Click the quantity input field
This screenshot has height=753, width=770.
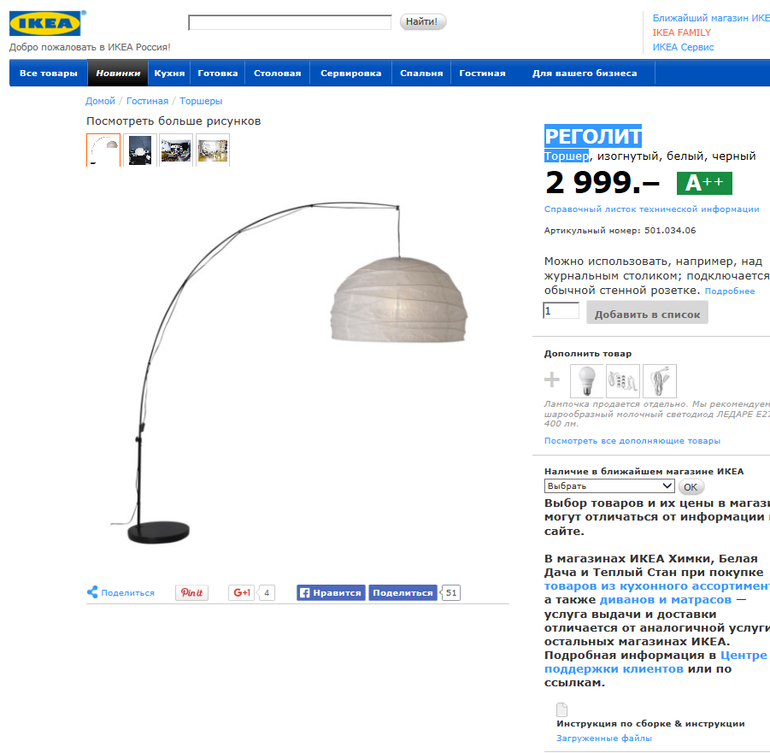(x=561, y=310)
